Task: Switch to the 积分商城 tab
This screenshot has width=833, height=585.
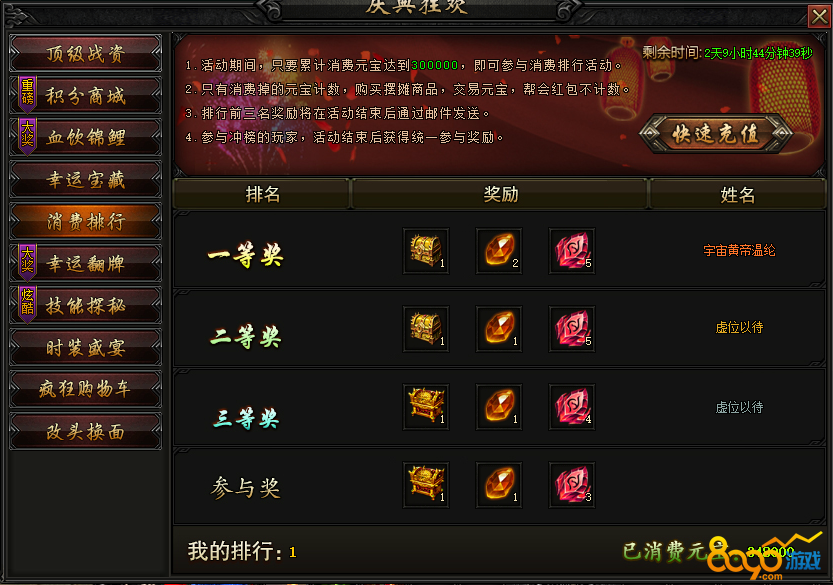Action: (x=86, y=95)
